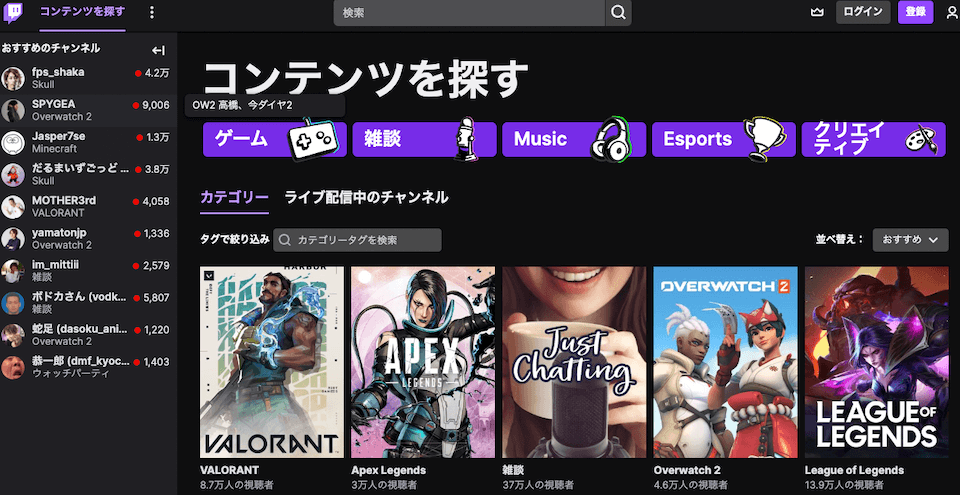Click SPYGEA's channel avatar

[13, 110]
